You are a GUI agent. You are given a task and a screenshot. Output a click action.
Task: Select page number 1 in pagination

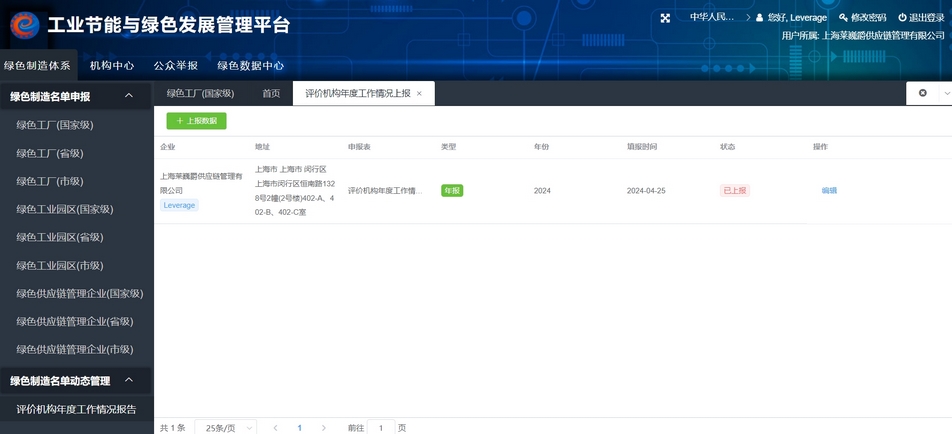[299, 428]
